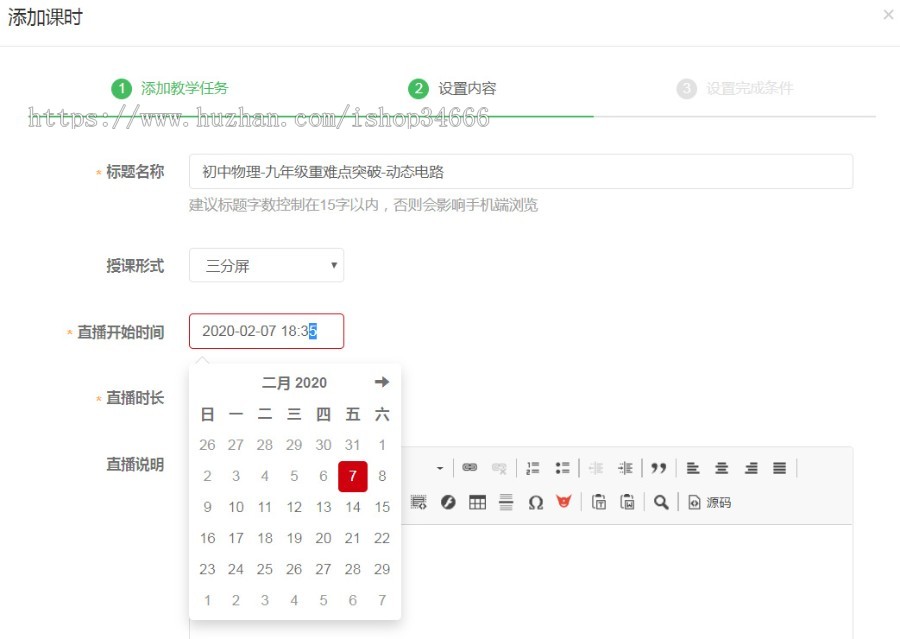Viewport: 900px width, 639px height.
Task: Click the 标题名称 title input field
Action: tap(520, 170)
